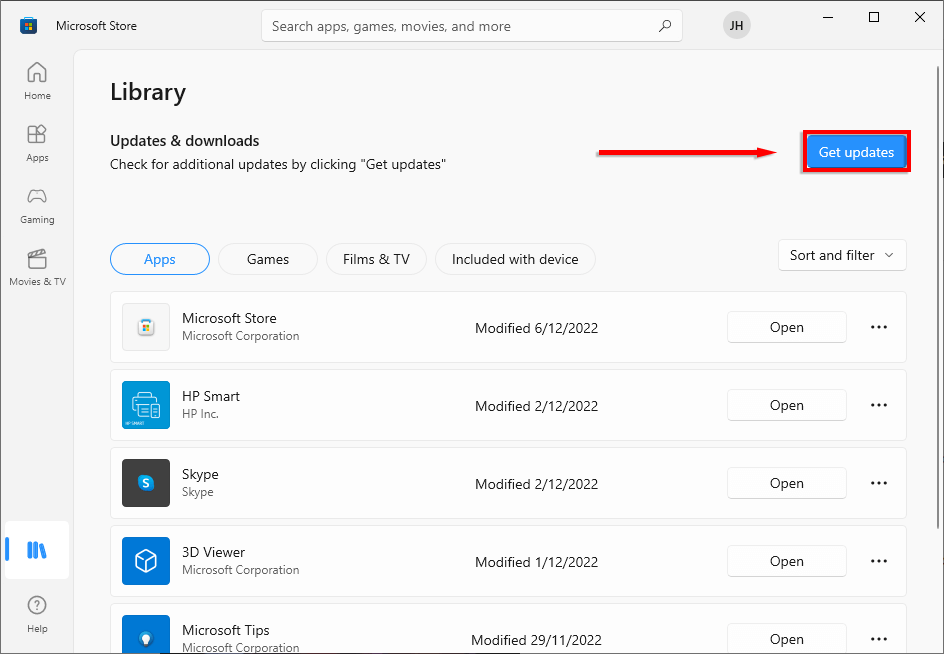Select the Games filter tab
Viewport: 944px width, 654px height.
pyautogui.click(x=268, y=259)
